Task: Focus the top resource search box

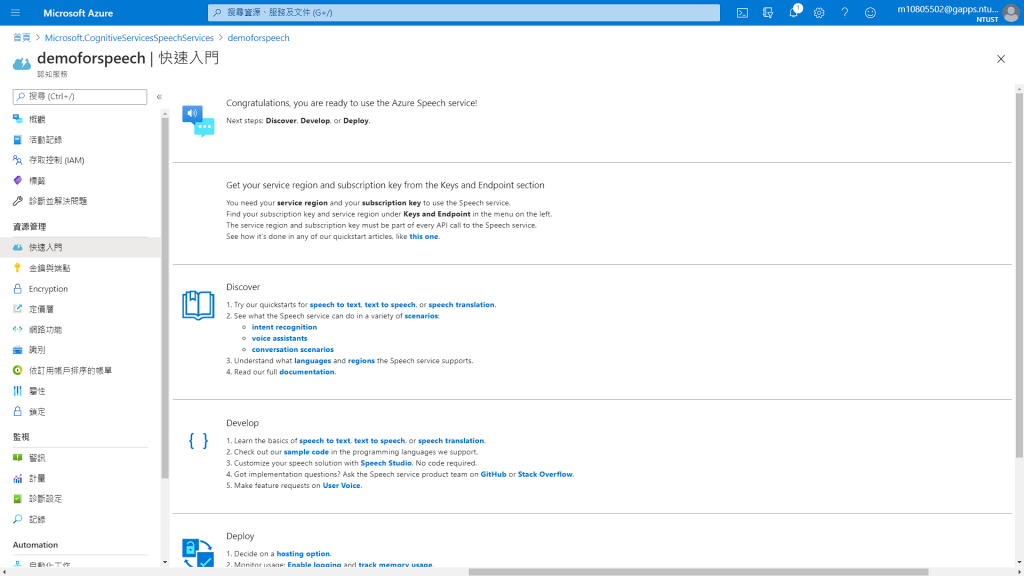Action: click(464, 12)
